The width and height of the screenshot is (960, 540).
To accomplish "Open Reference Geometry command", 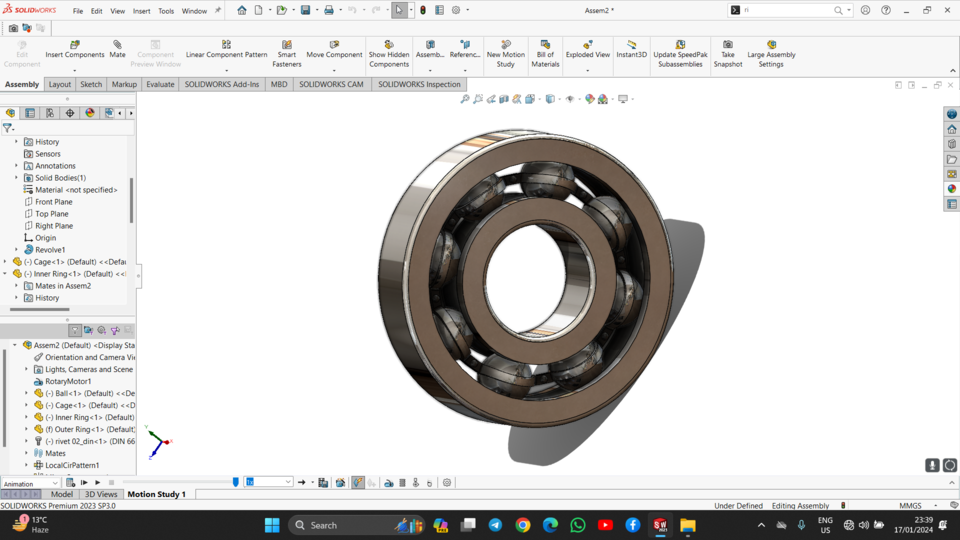I will (x=465, y=50).
